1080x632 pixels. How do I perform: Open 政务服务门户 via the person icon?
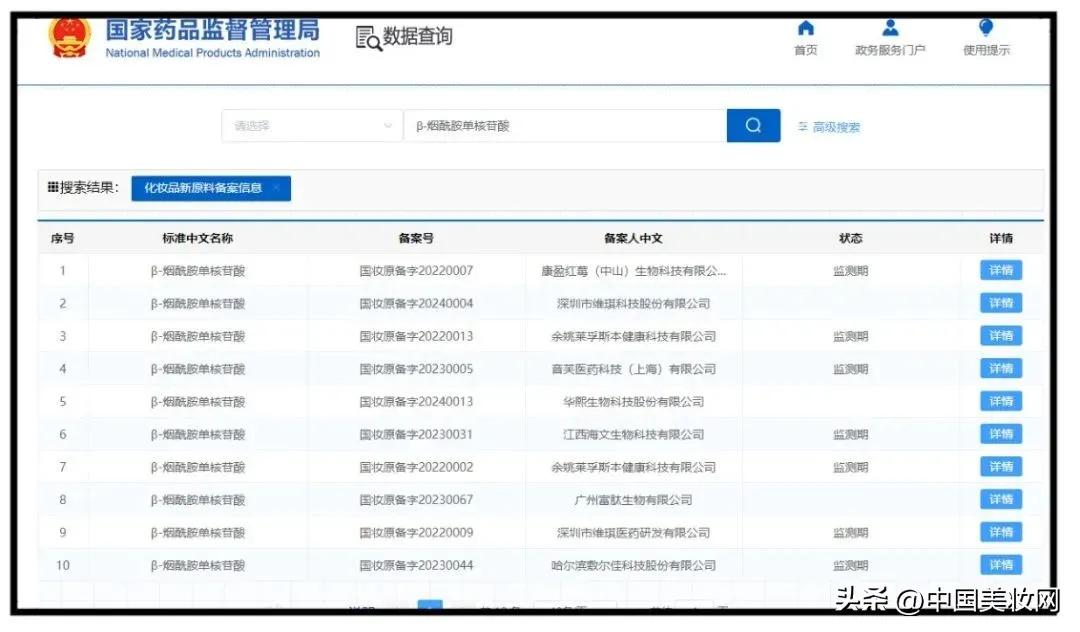pos(890,28)
